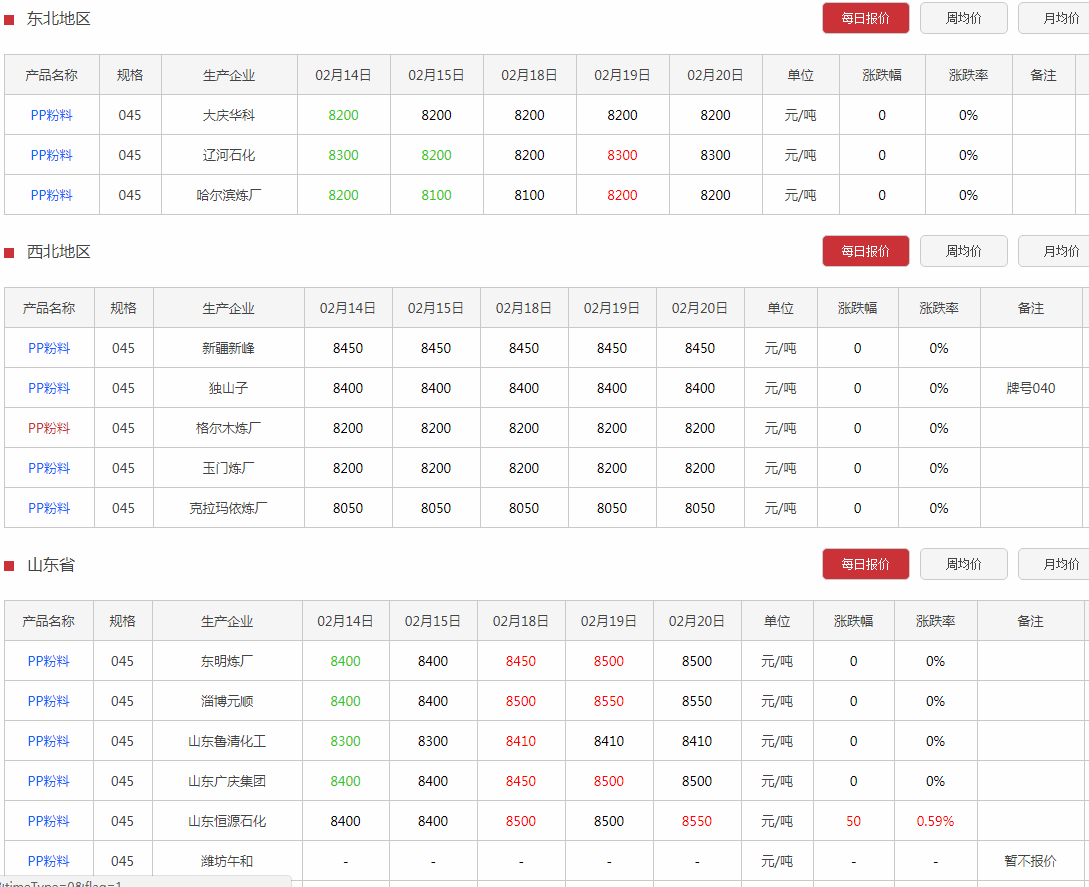Show 周均价 for 西北地区 section
1089x887 pixels.
click(963, 251)
